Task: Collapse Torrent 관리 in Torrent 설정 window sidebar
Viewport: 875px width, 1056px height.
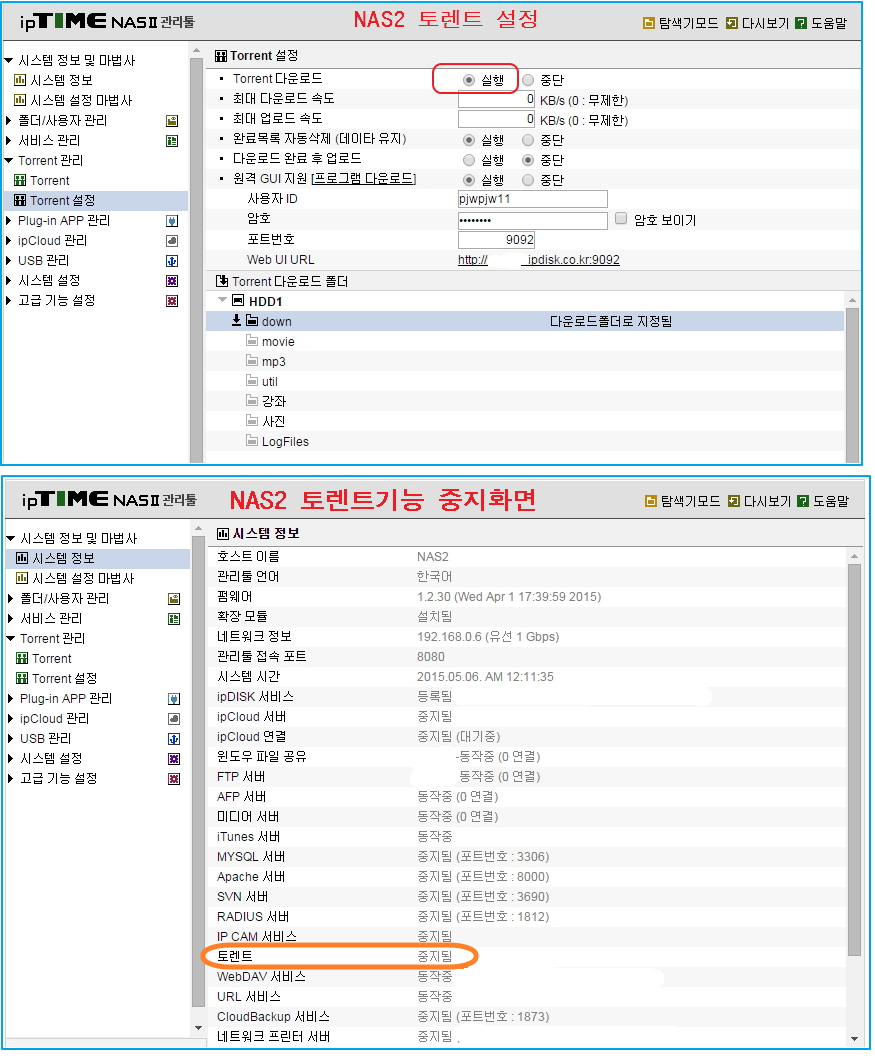Action: [x=9, y=160]
